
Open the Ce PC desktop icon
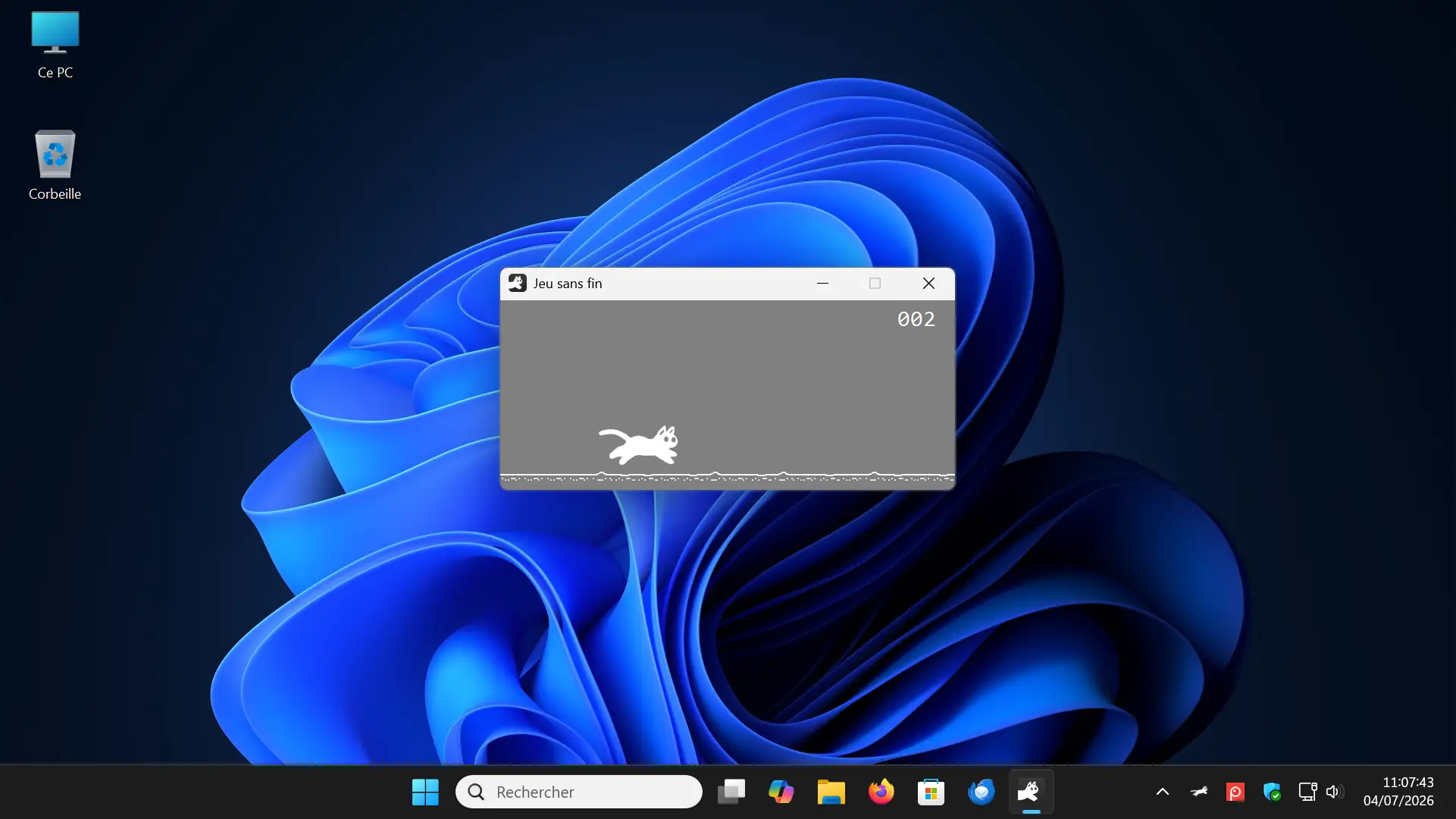pyautogui.click(x=55, y=45)
